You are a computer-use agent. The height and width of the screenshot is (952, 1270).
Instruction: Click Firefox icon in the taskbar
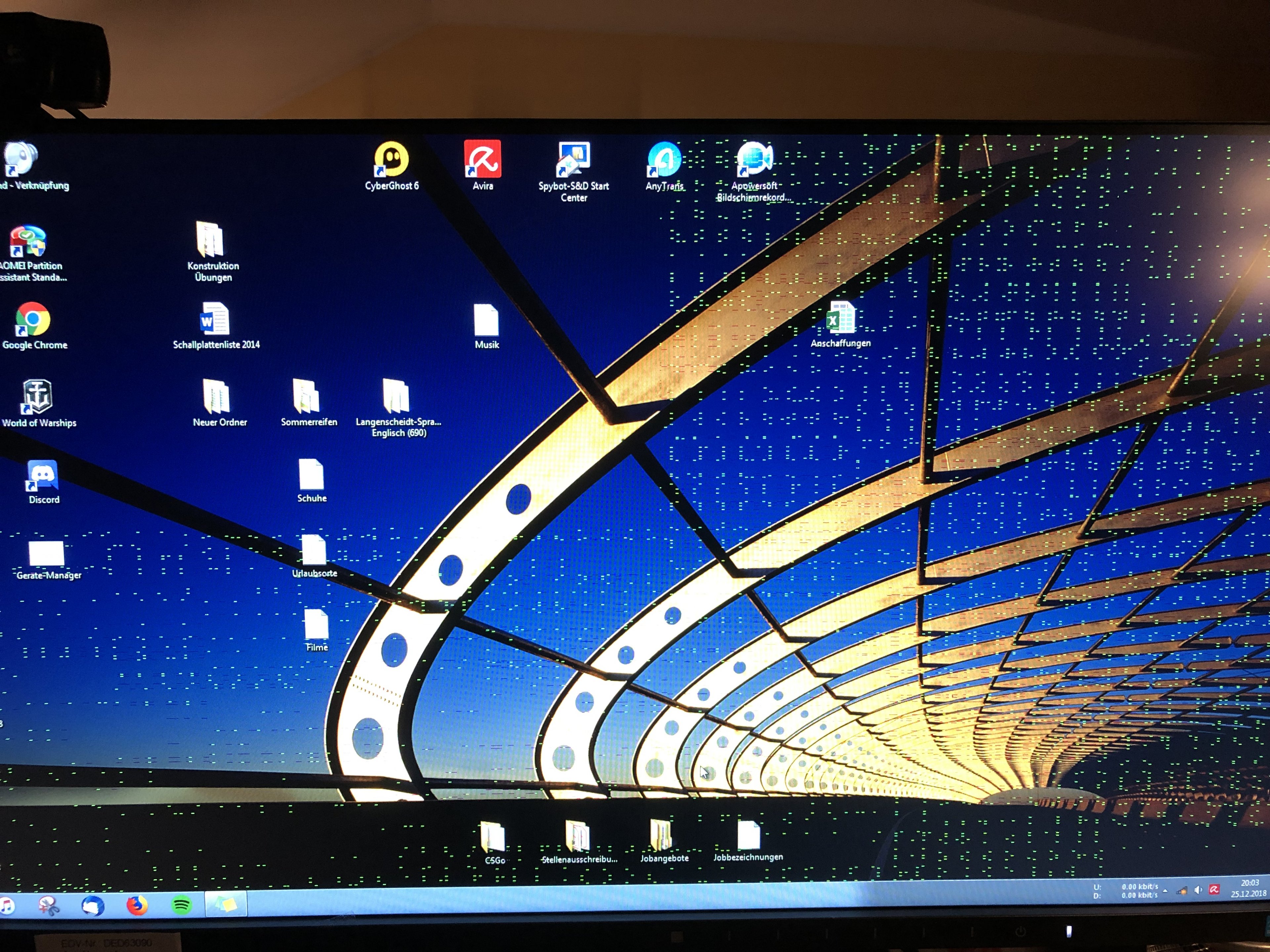[x=137, y=905]
